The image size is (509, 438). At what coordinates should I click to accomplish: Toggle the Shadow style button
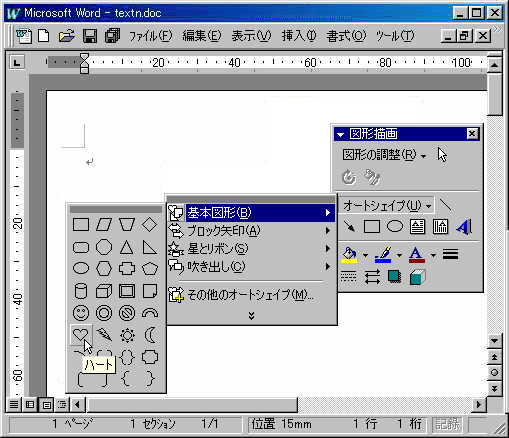394,277
